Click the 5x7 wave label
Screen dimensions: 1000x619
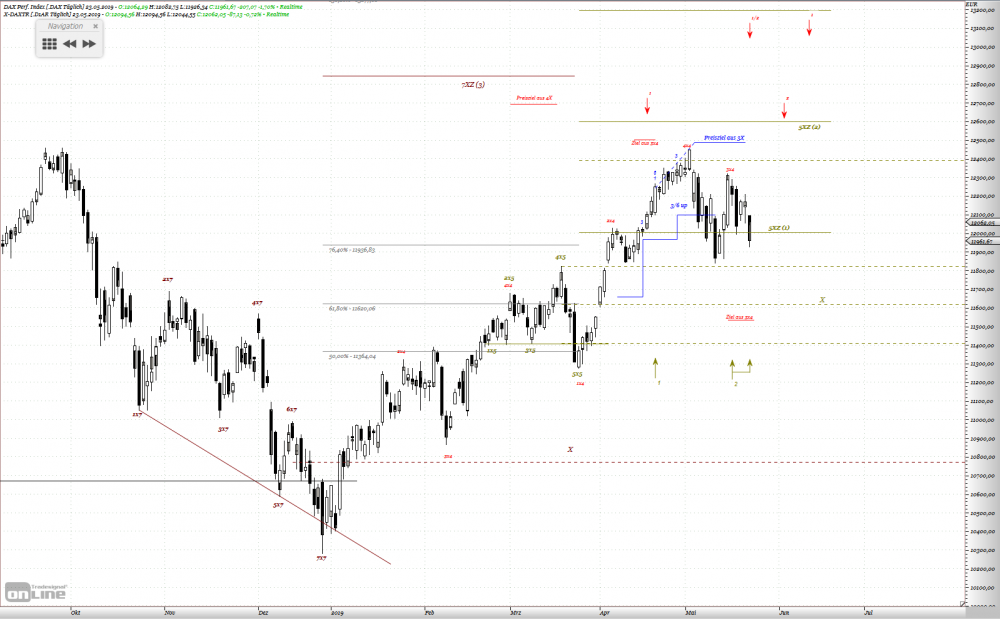coord(278,505)
